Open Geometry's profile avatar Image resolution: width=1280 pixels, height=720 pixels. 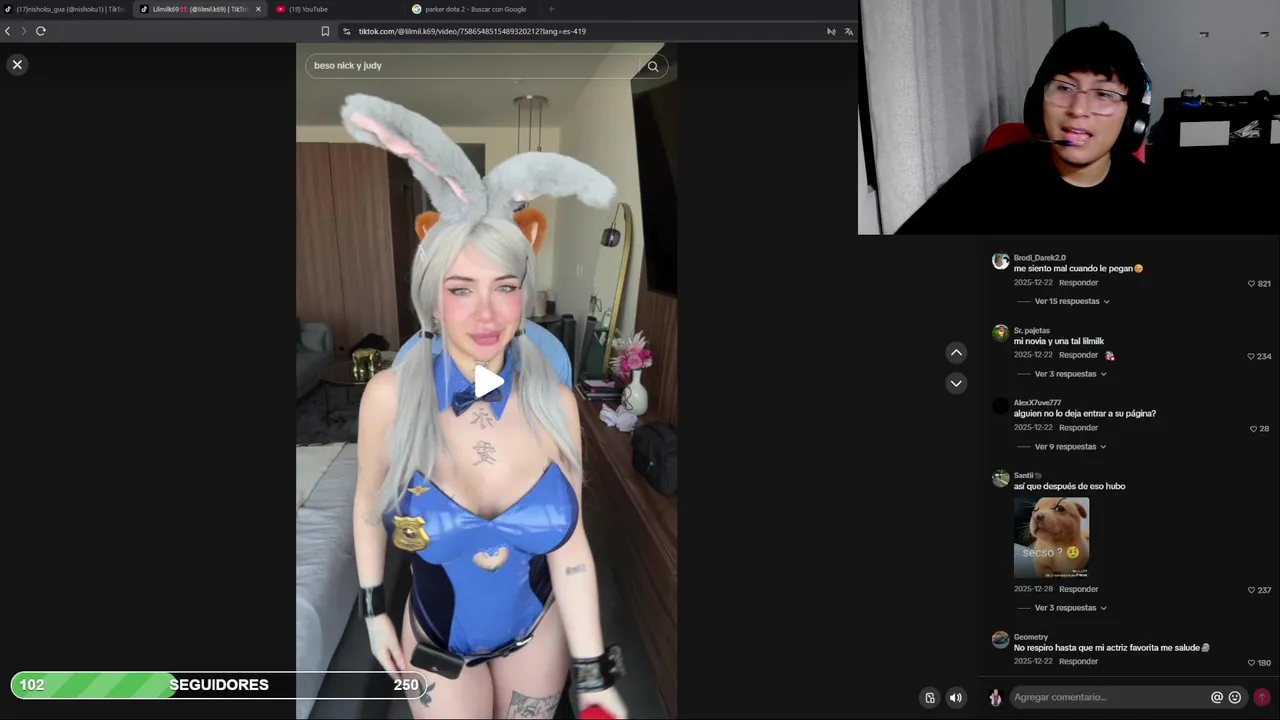pyautogui.click(x=1000, y=640)
